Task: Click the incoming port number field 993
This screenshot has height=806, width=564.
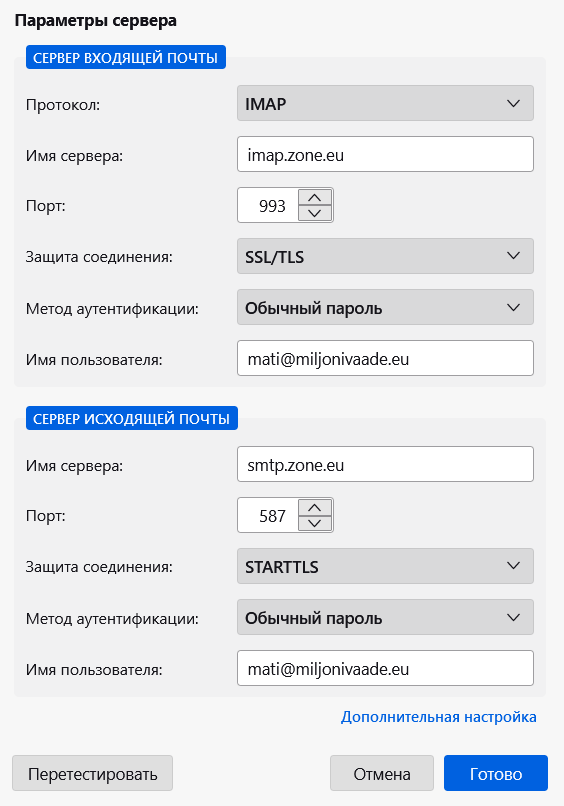Action: pos(268,205)
